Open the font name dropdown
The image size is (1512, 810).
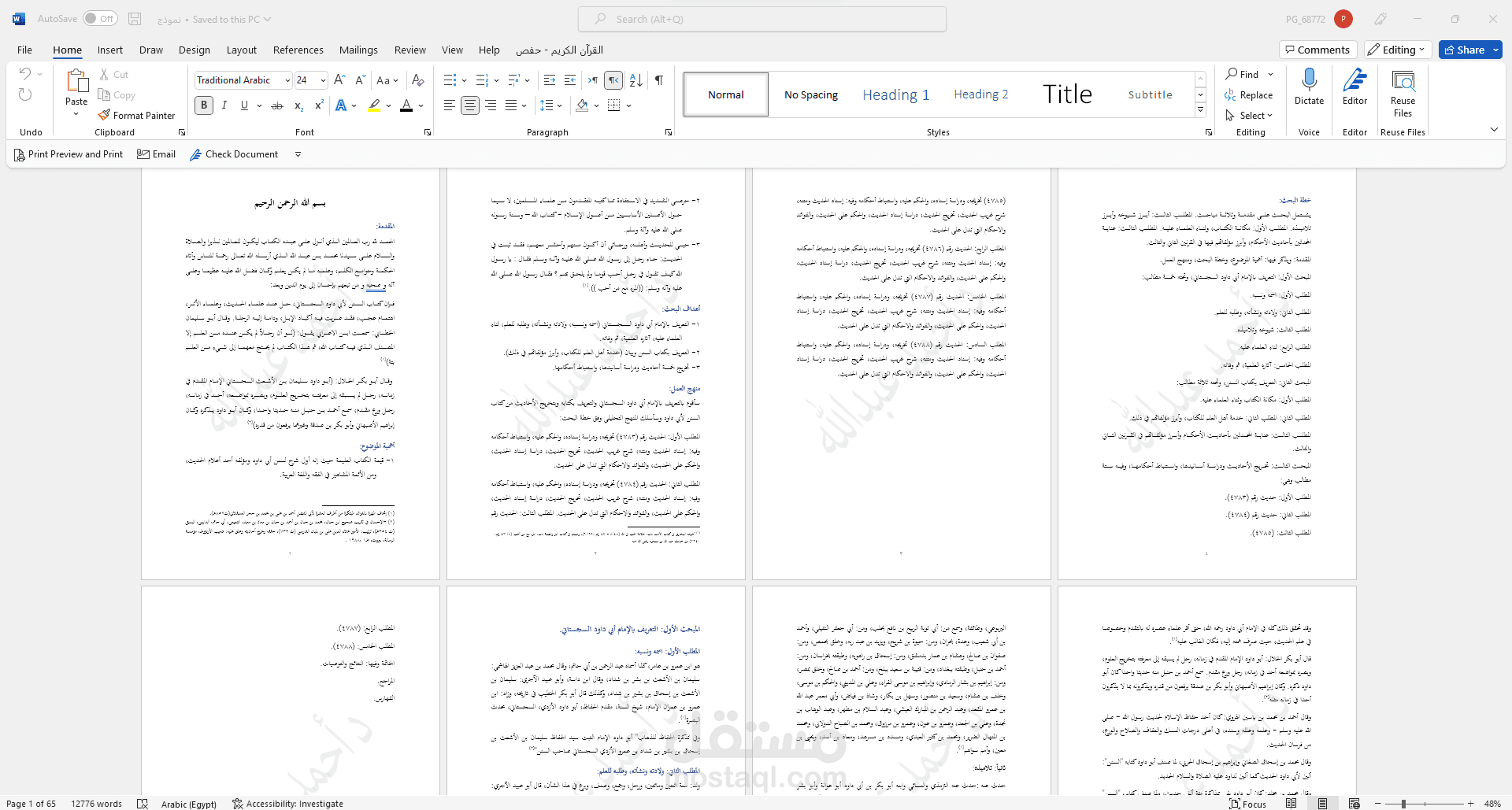click(x=287, y=80)
